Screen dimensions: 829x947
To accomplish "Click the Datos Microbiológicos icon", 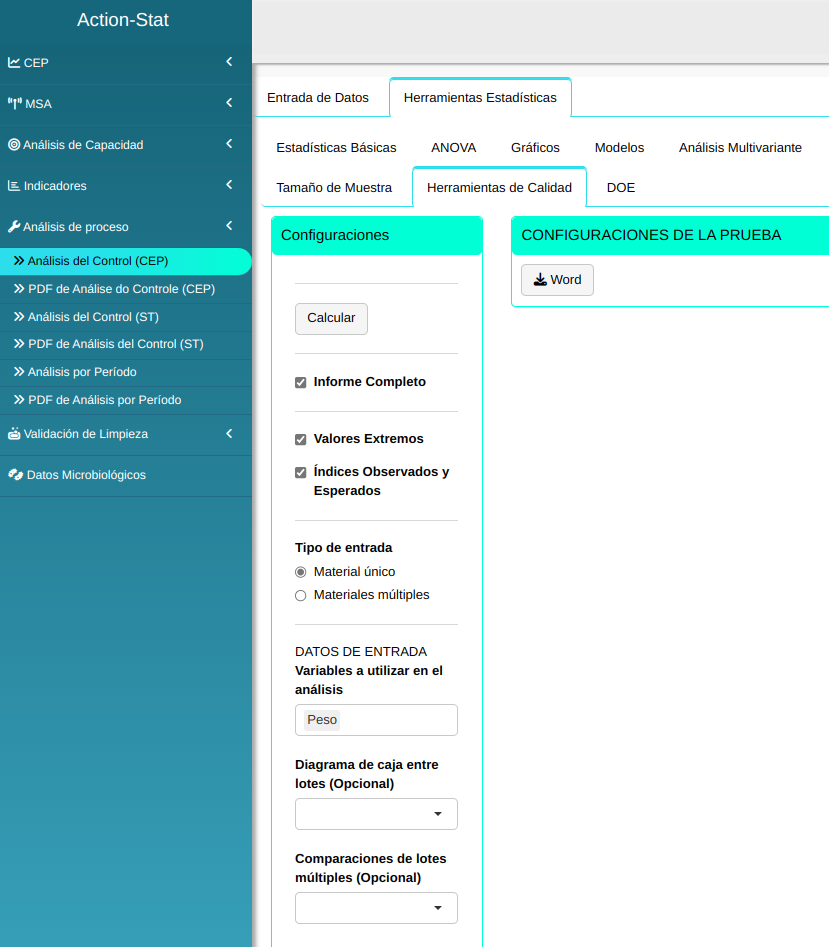I will pos(15,475).
